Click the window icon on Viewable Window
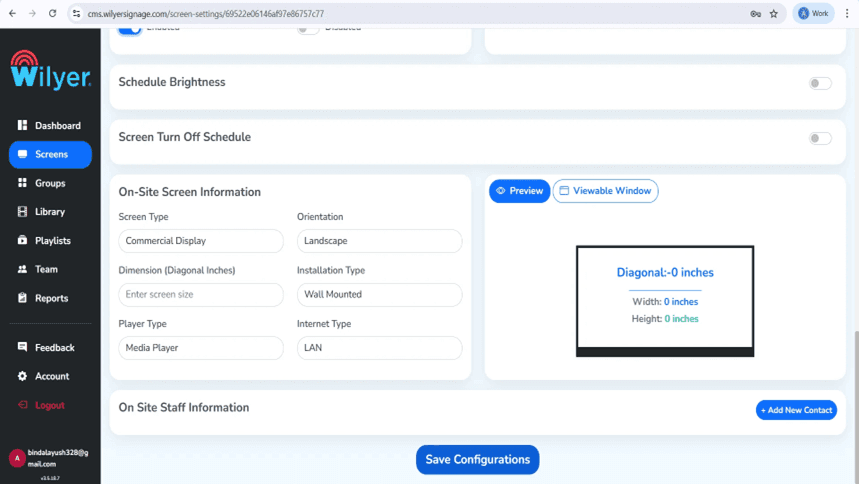 coord(564,191)
